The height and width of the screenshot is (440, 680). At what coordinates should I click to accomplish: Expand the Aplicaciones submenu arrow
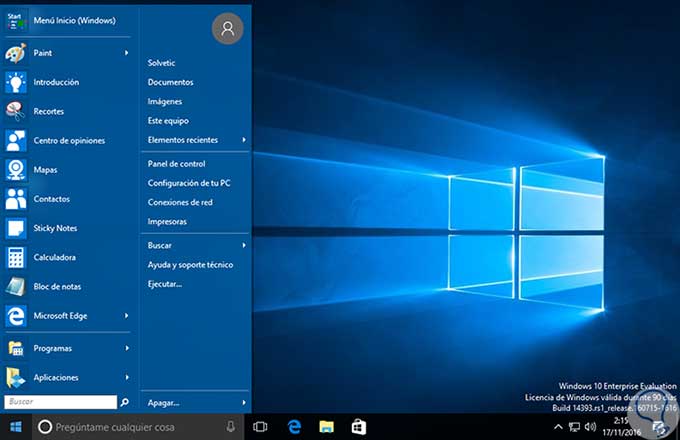pos(127,377)
